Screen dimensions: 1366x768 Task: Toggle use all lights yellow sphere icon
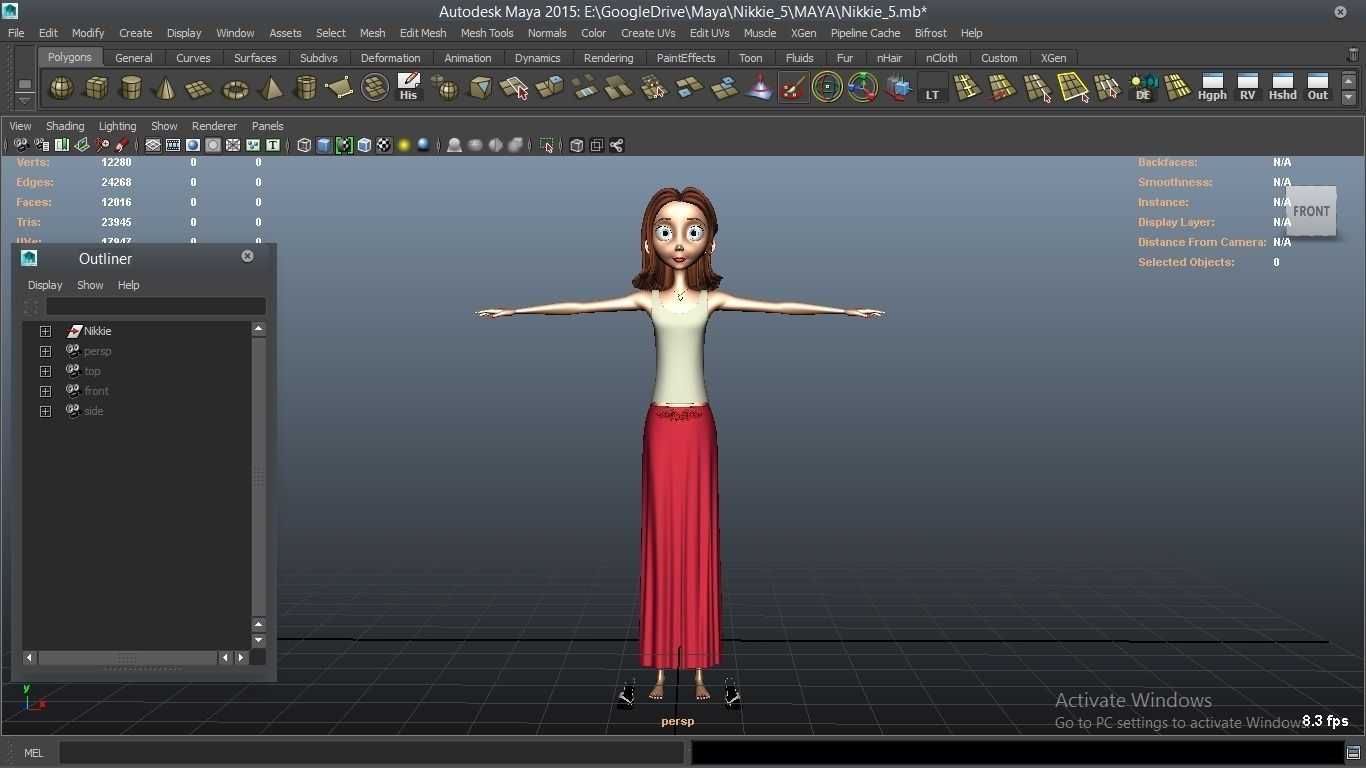pos(404,145)
